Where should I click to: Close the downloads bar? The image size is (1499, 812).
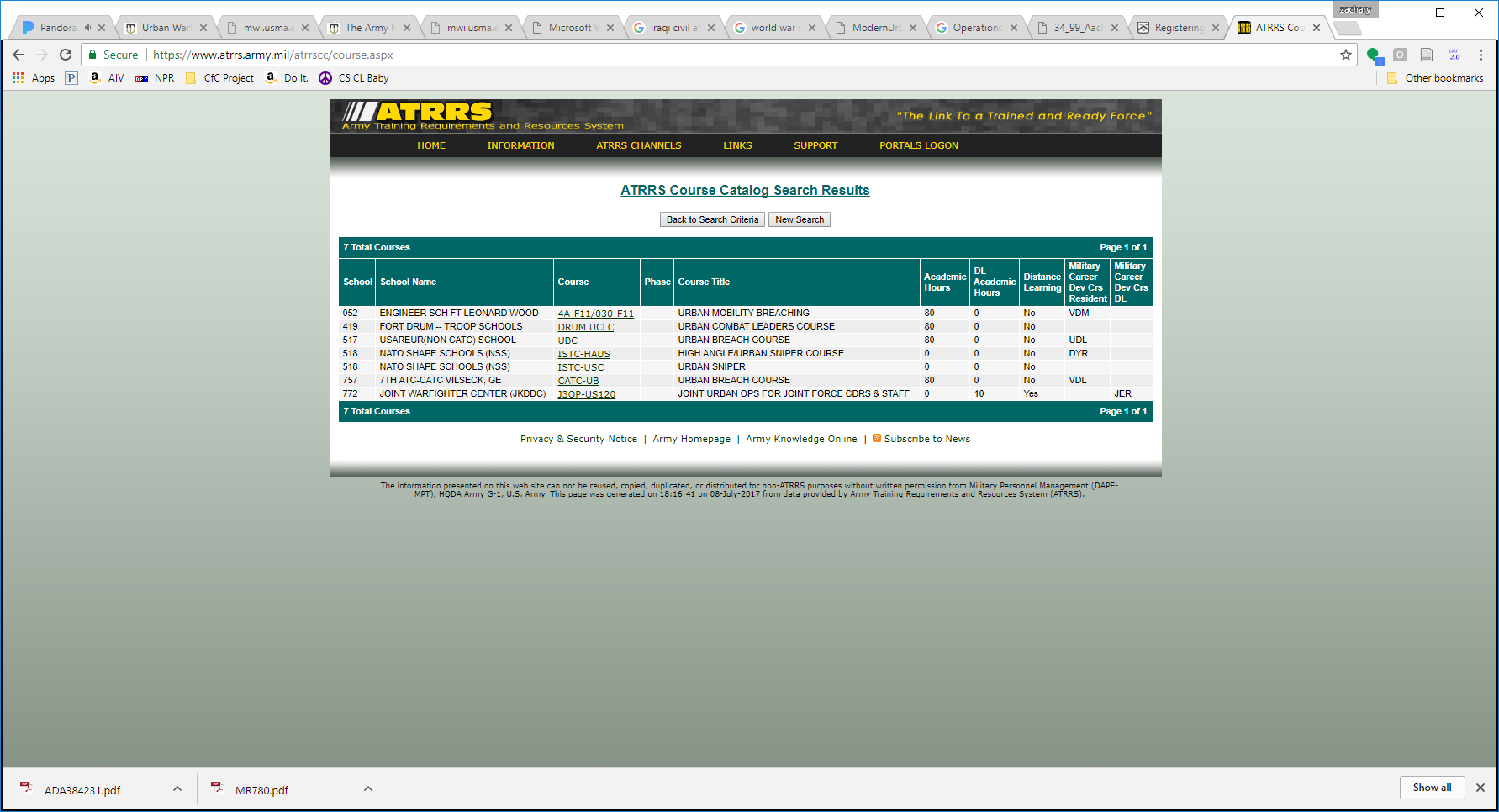coord(1481,788)
